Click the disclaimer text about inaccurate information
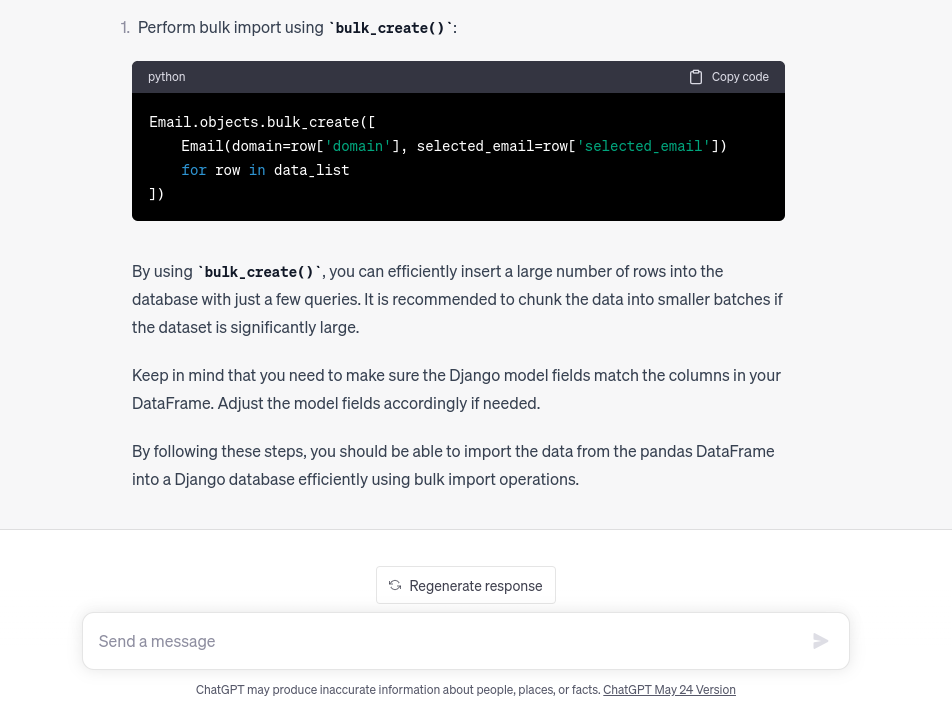This screenshot has width=952, height=701. [x=398, y=689]
